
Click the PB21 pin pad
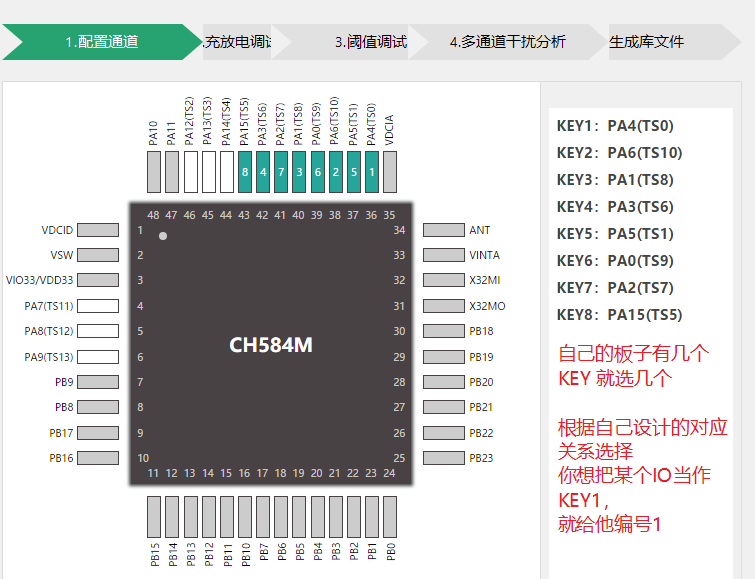tap(444, 407)
